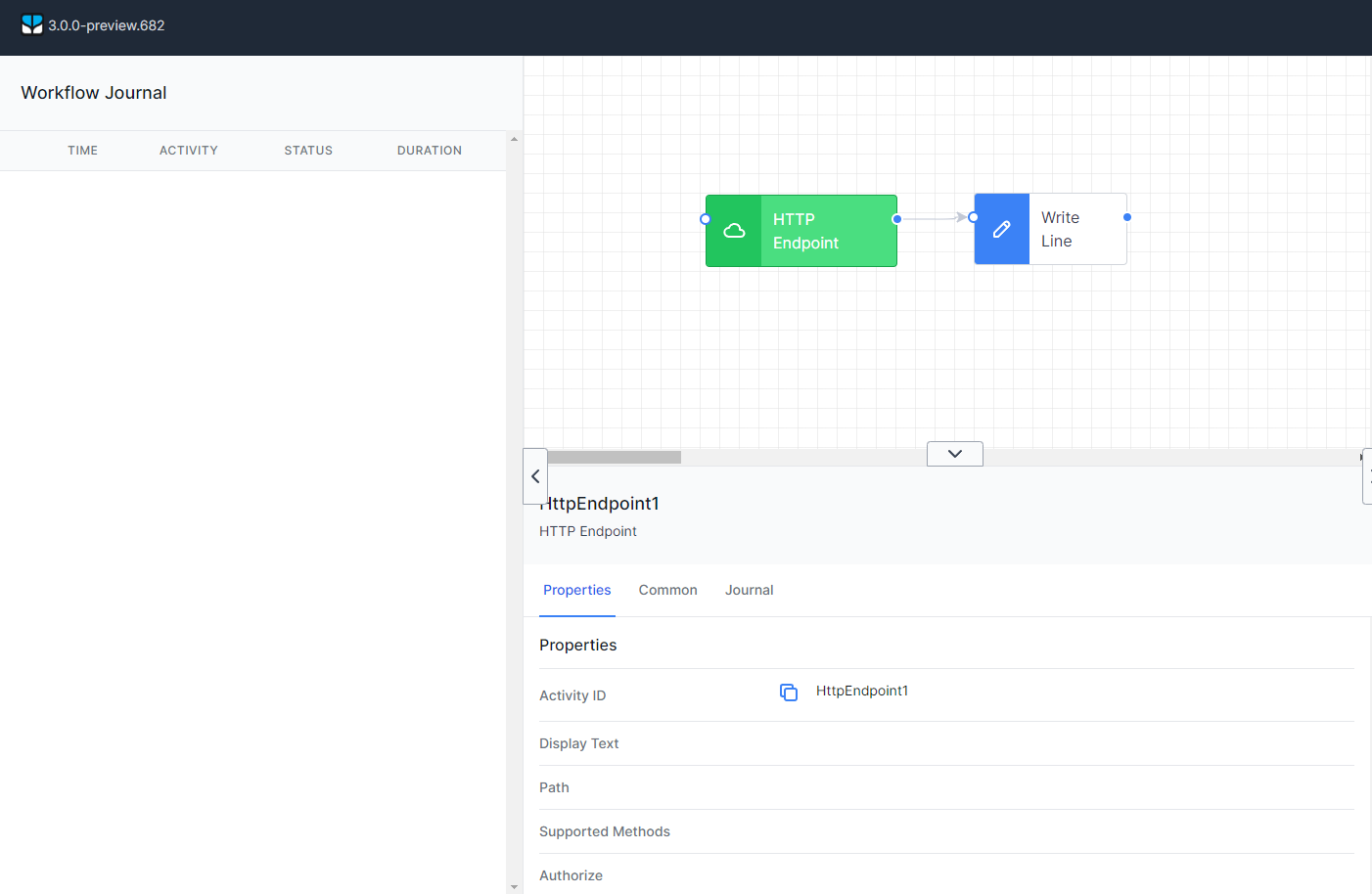The width and height of the screenshot is (1372, 894).
Task: Click the output port of Write Line
Action: point(1126,216)
